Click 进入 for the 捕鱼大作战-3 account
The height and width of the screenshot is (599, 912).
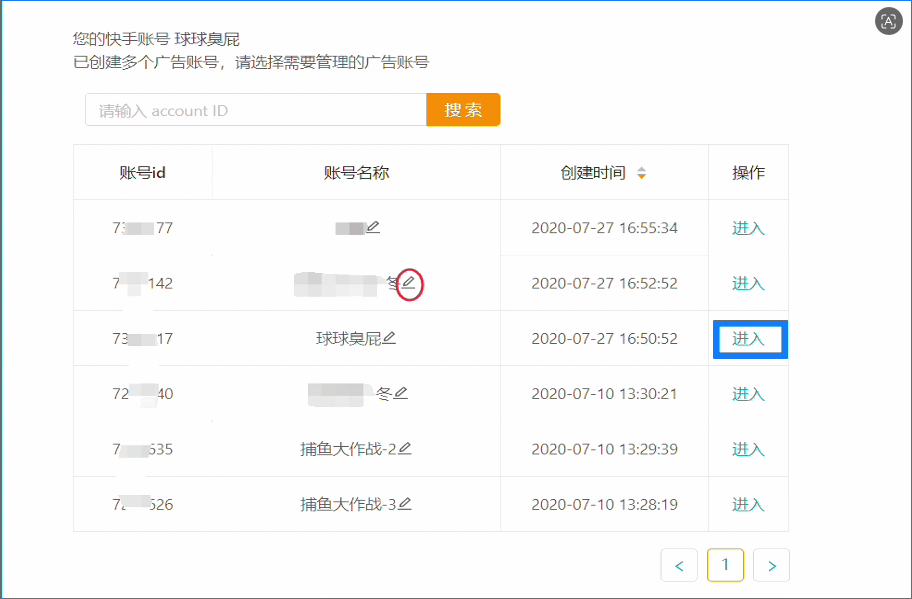tap(749, 505)
